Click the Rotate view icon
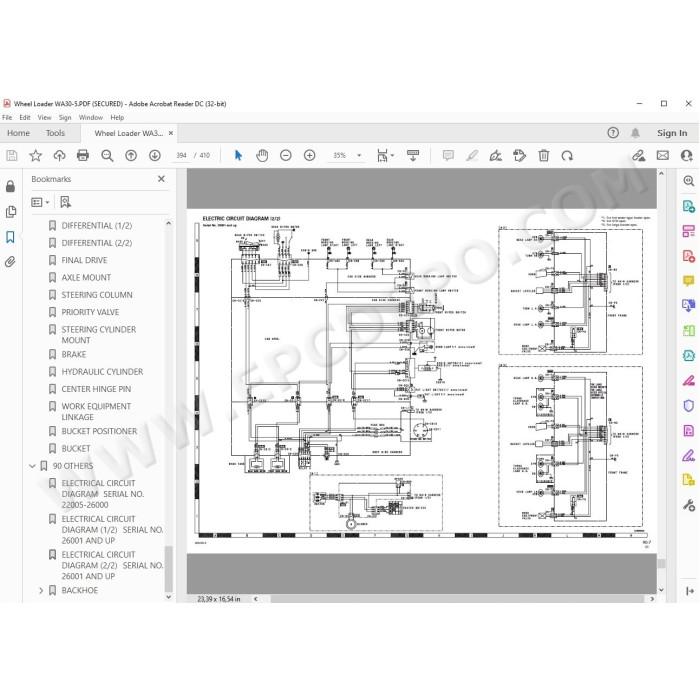This screenshot has height=700, width=700. tap(567, 155)
